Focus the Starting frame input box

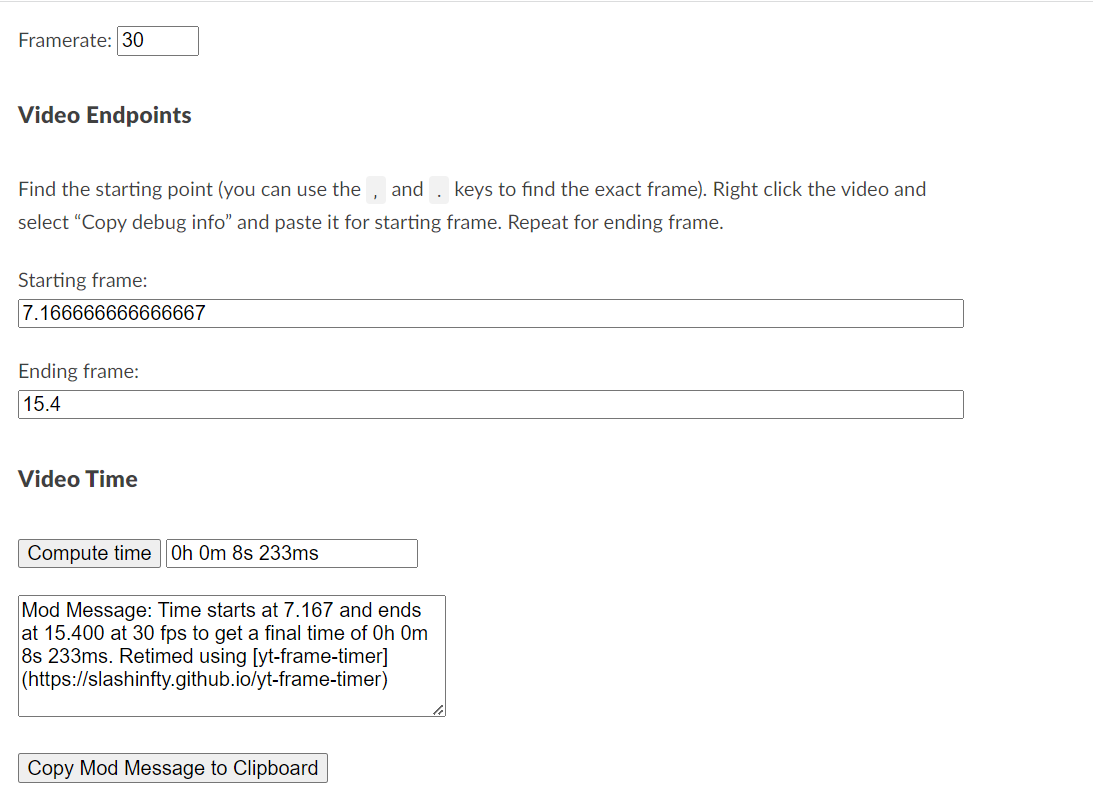point(490,313)
